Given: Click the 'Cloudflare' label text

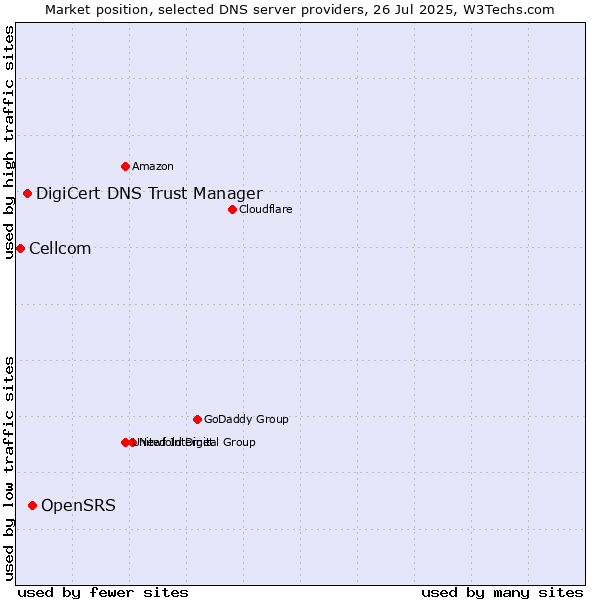Looking at the screenshot, I should tap(266, 209).
